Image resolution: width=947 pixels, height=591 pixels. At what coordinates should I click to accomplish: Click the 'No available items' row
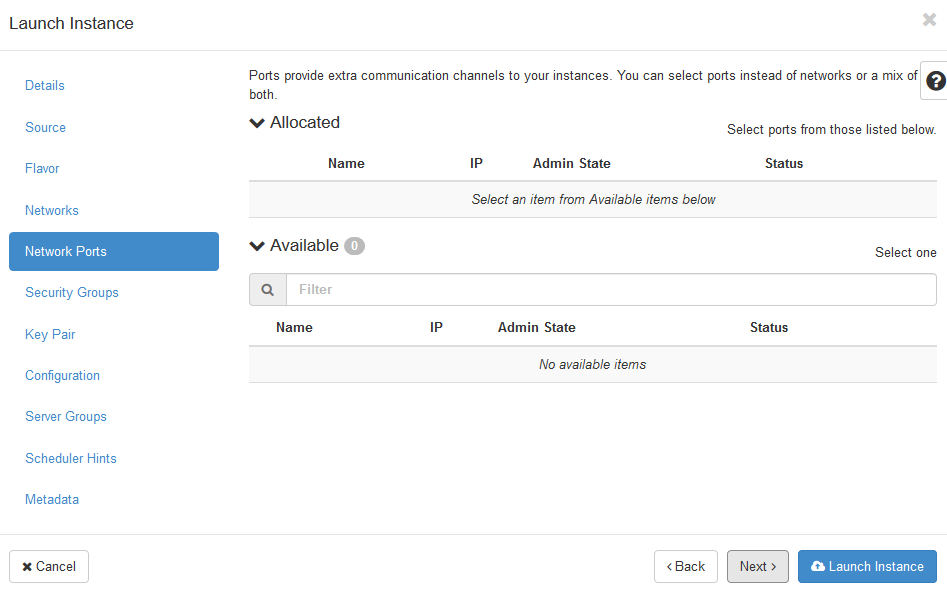pos(592,365)
